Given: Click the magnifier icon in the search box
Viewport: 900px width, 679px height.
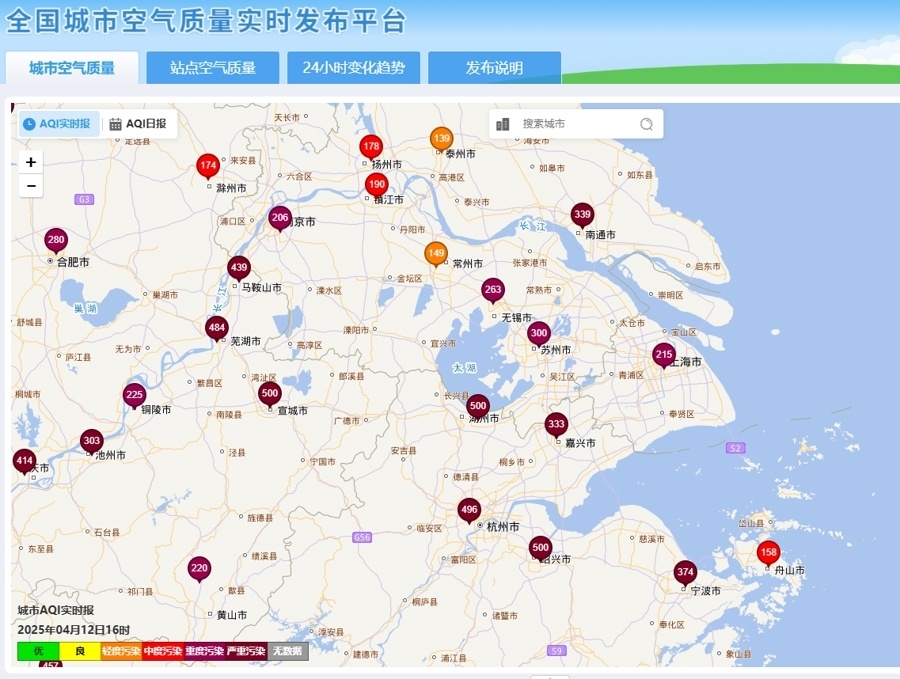Looking at the screenshot, I should coord(648,123).
